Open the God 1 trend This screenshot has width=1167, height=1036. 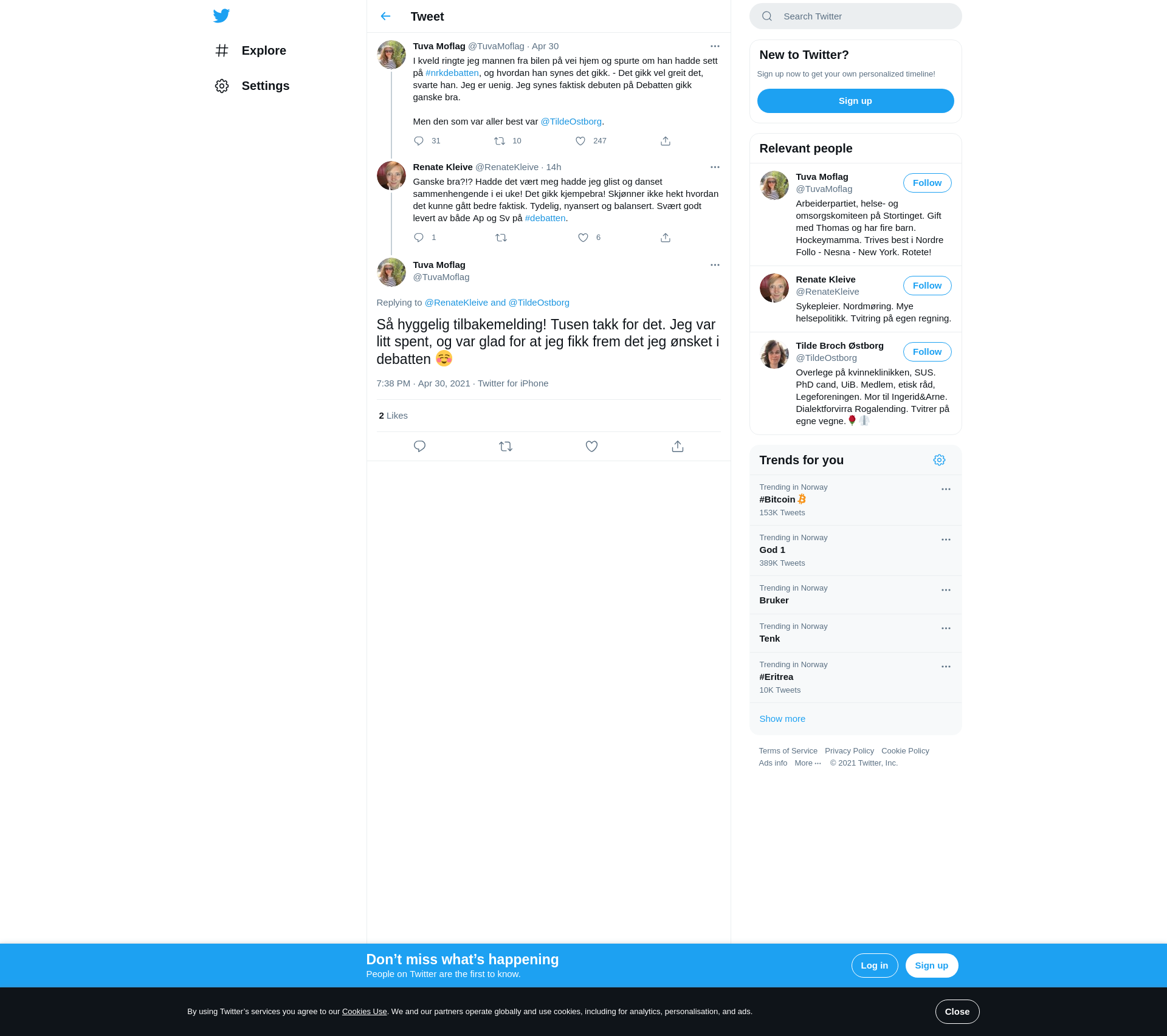click(x=855, y=551)
